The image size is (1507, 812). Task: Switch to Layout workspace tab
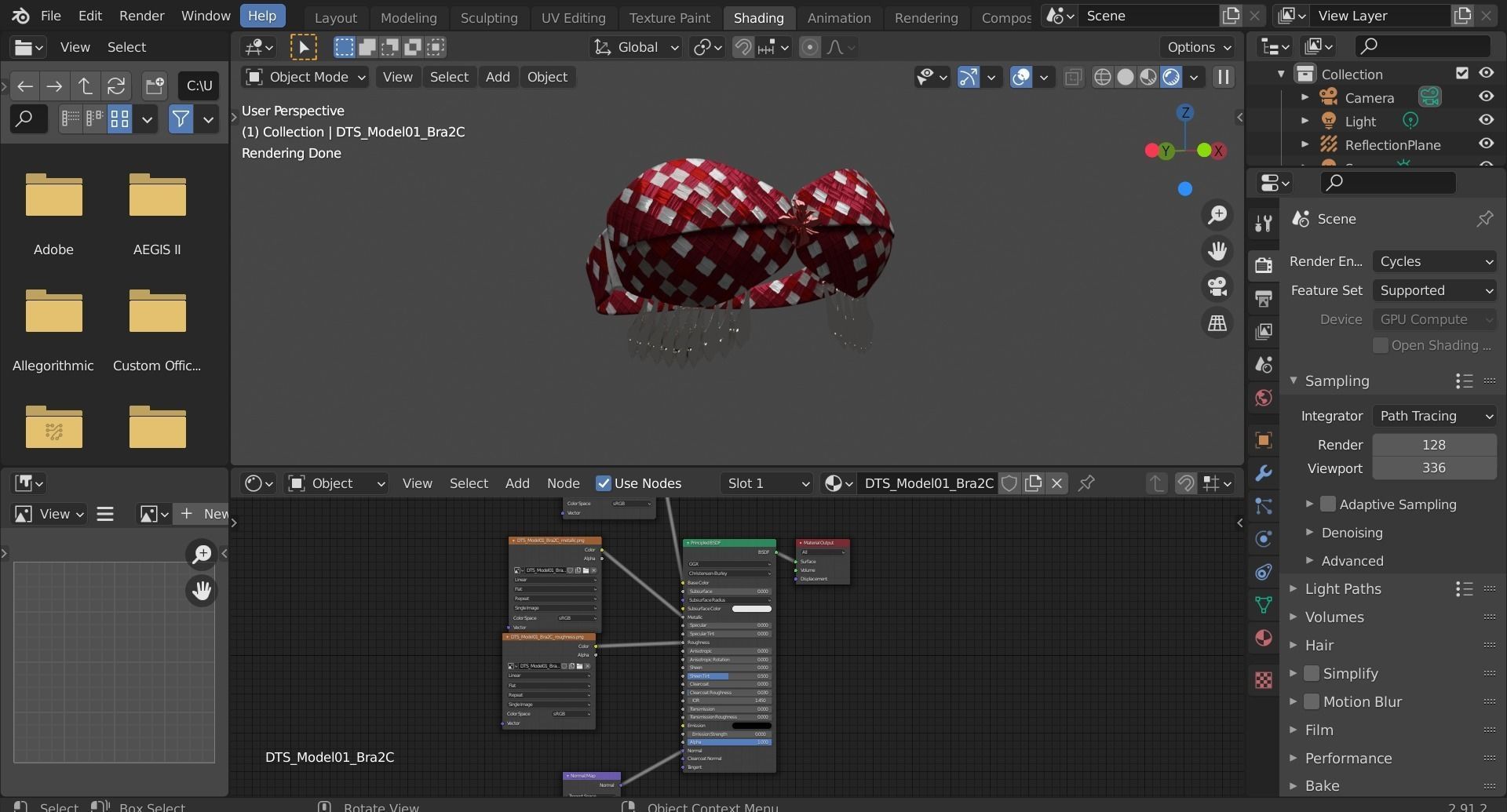[x=335, y=17]
